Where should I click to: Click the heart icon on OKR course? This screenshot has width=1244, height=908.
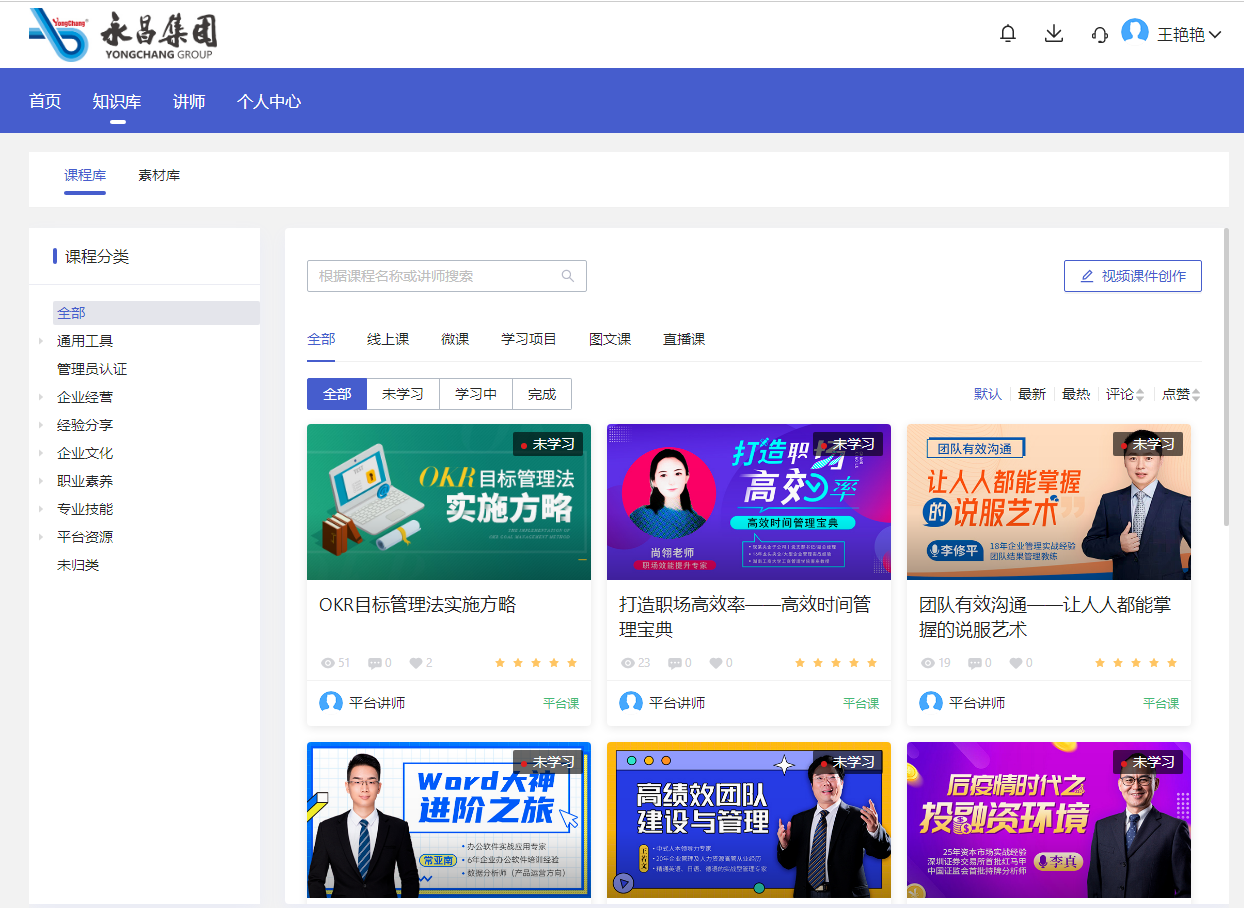pyautogui.click(x=415, y=663)
